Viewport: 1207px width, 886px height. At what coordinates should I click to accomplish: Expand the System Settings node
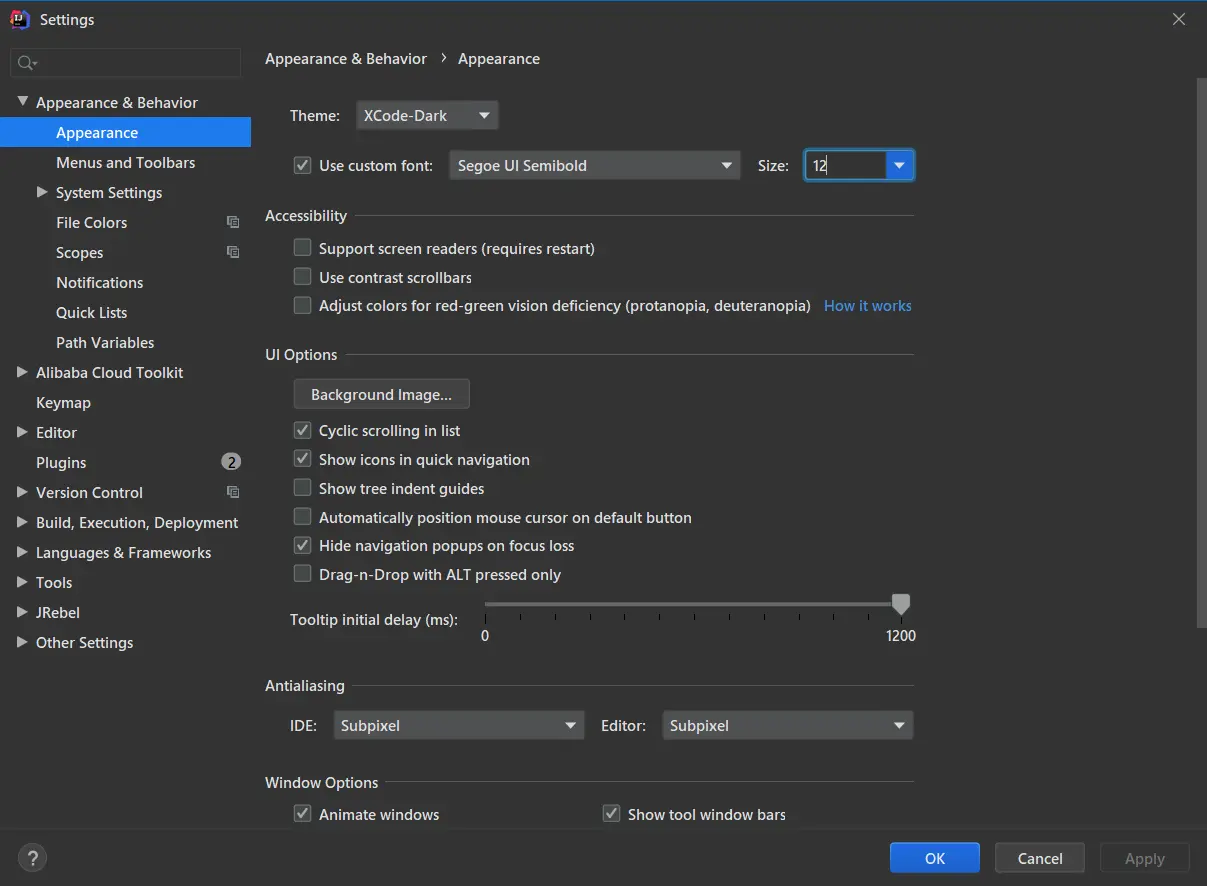(x=42, y=192)
